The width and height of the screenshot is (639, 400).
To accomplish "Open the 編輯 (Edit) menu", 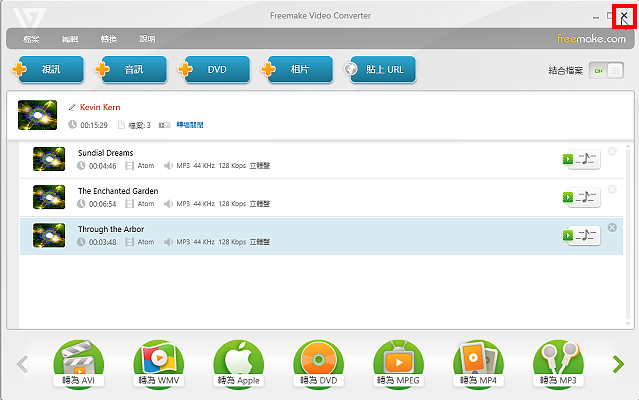I will click(x=70, y=39).
